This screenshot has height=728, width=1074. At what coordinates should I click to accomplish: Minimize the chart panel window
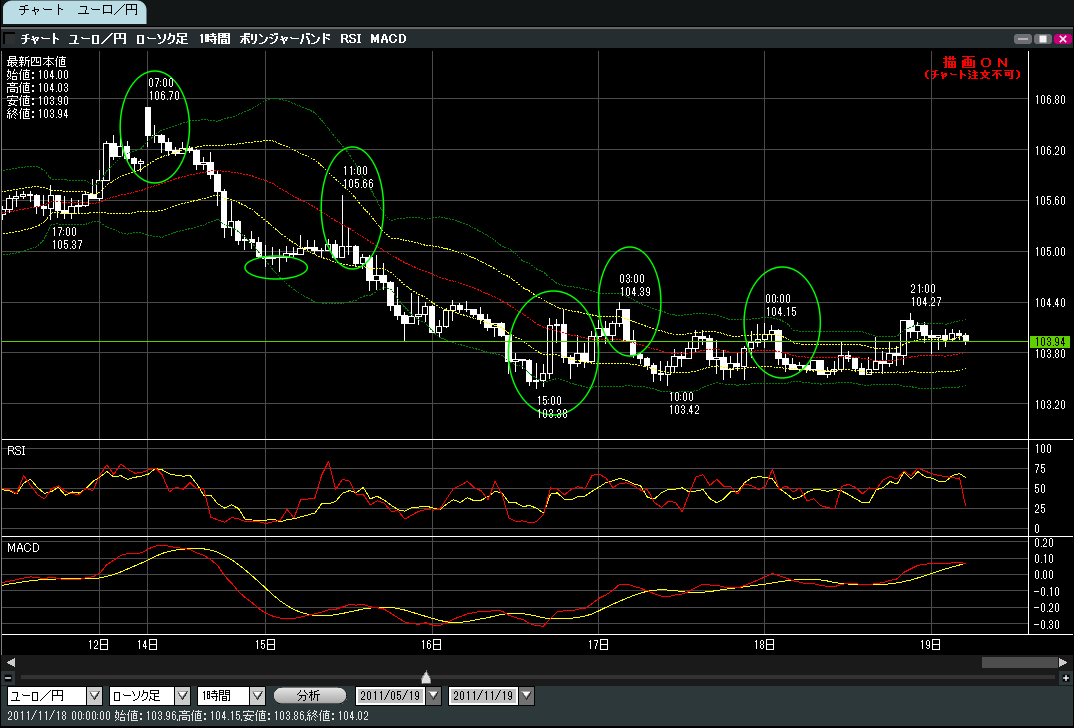[x=1022, y=39]
